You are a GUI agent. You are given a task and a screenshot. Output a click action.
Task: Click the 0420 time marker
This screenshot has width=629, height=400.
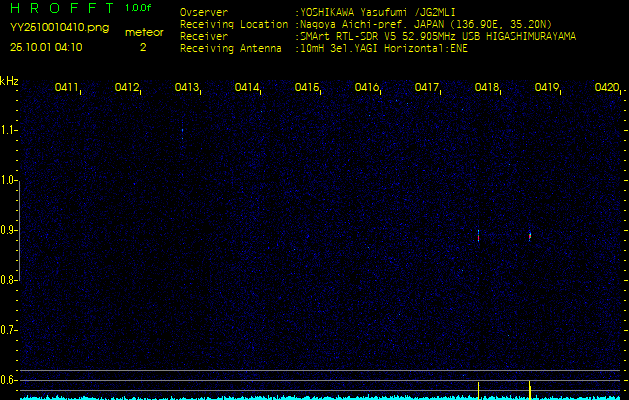pos(607,87)
